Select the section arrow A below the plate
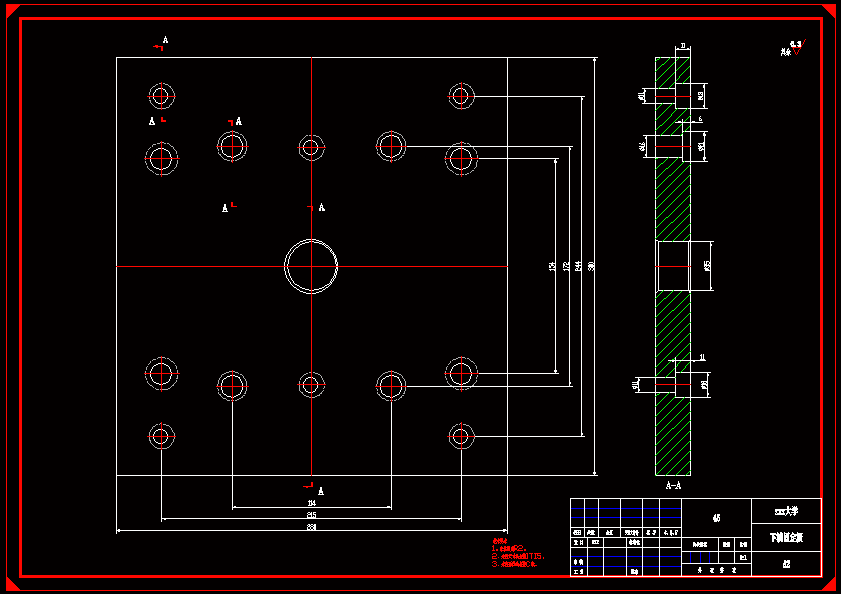The width and height of the screenshot is (841, 594). point(314,489)
